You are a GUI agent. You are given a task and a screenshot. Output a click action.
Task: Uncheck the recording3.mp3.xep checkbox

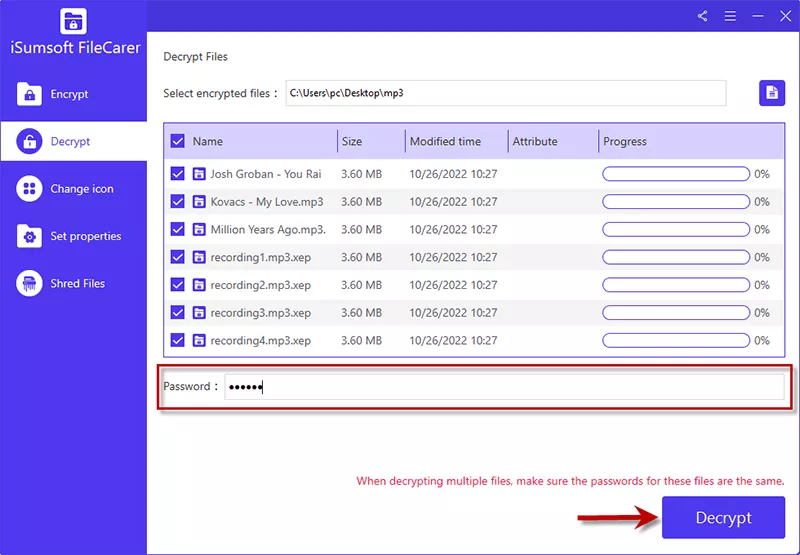coord(177,312)
